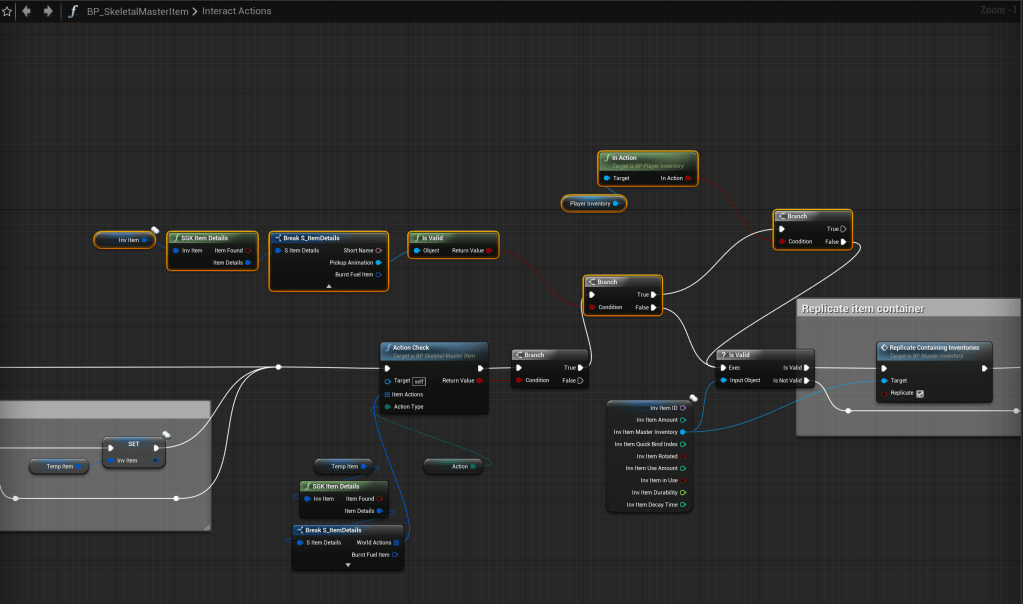Click the Short Name output pin

tap(378, 250)
